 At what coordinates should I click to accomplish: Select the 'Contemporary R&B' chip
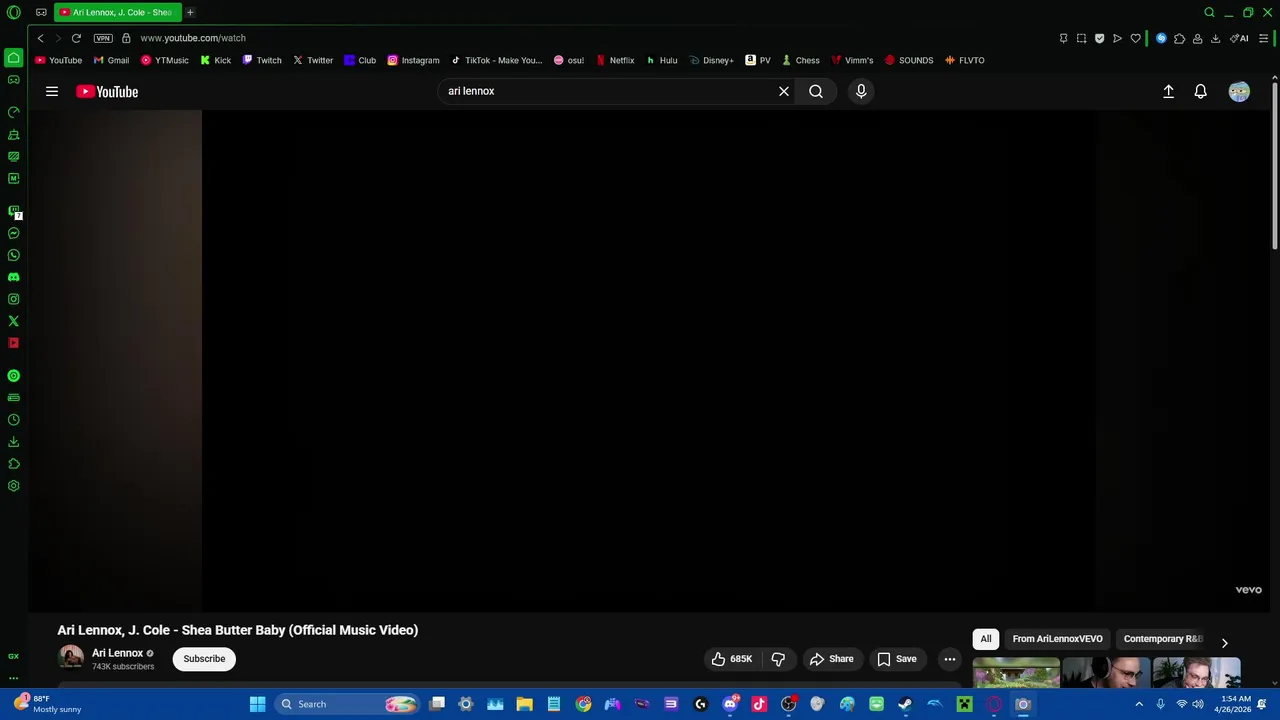pos(1163,639)
